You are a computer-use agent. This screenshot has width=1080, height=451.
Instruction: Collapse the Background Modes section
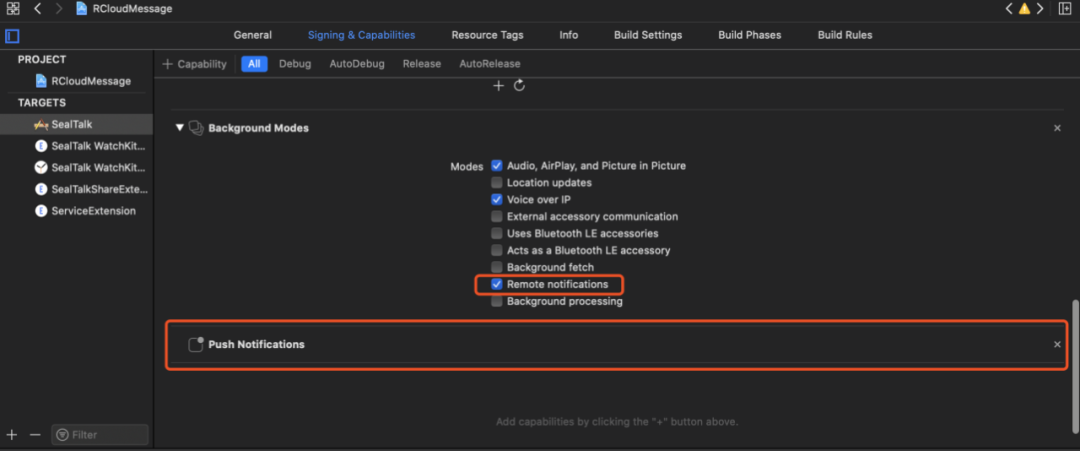[180, 128]
